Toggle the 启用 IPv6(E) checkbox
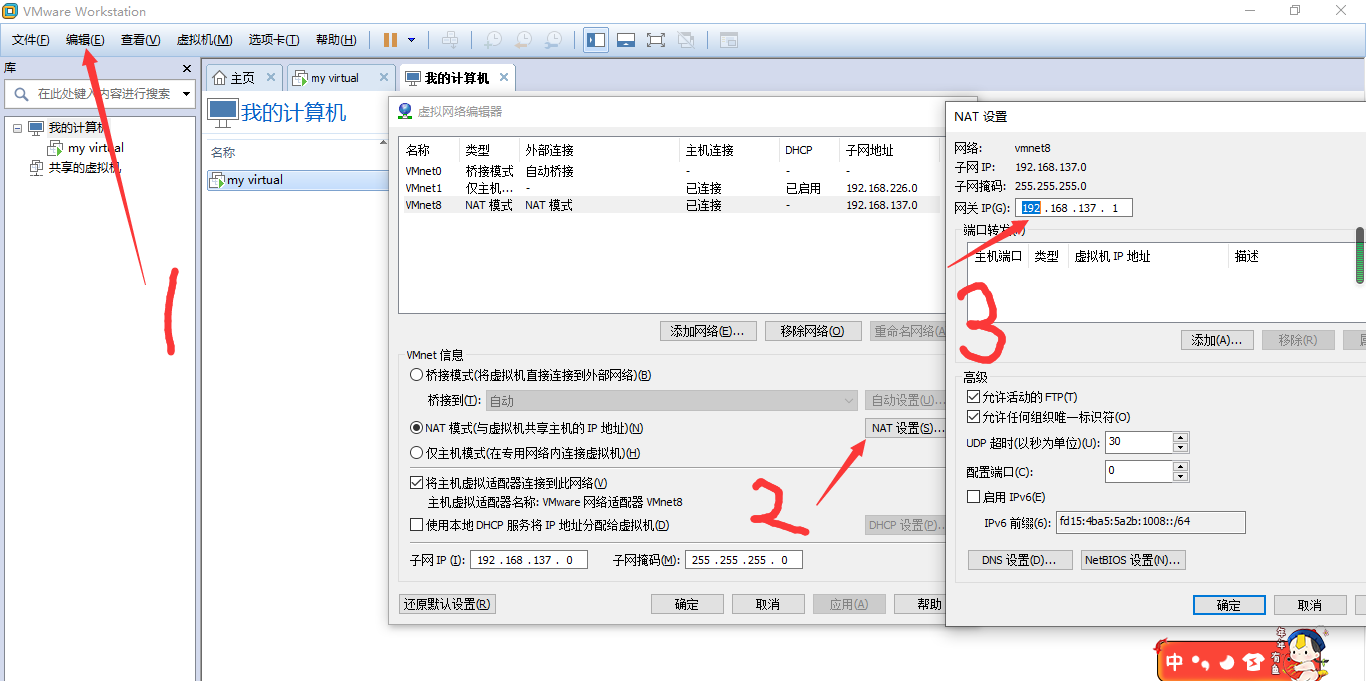1366x681 pixels. [x=974, y=497]
